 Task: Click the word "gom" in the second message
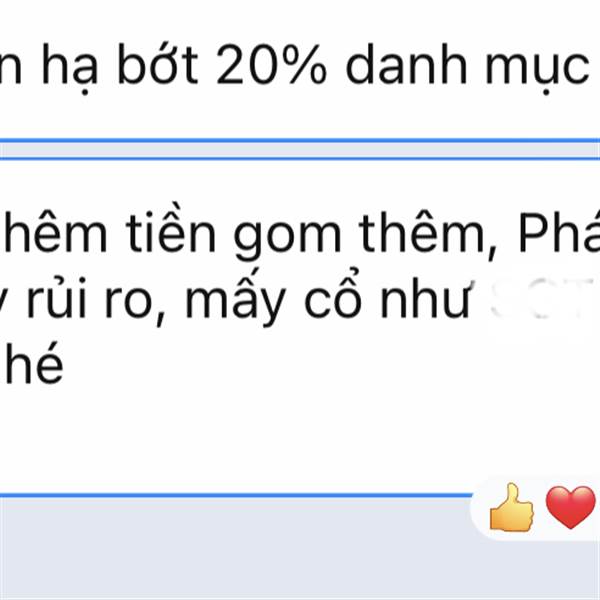(x=287, y=236)
